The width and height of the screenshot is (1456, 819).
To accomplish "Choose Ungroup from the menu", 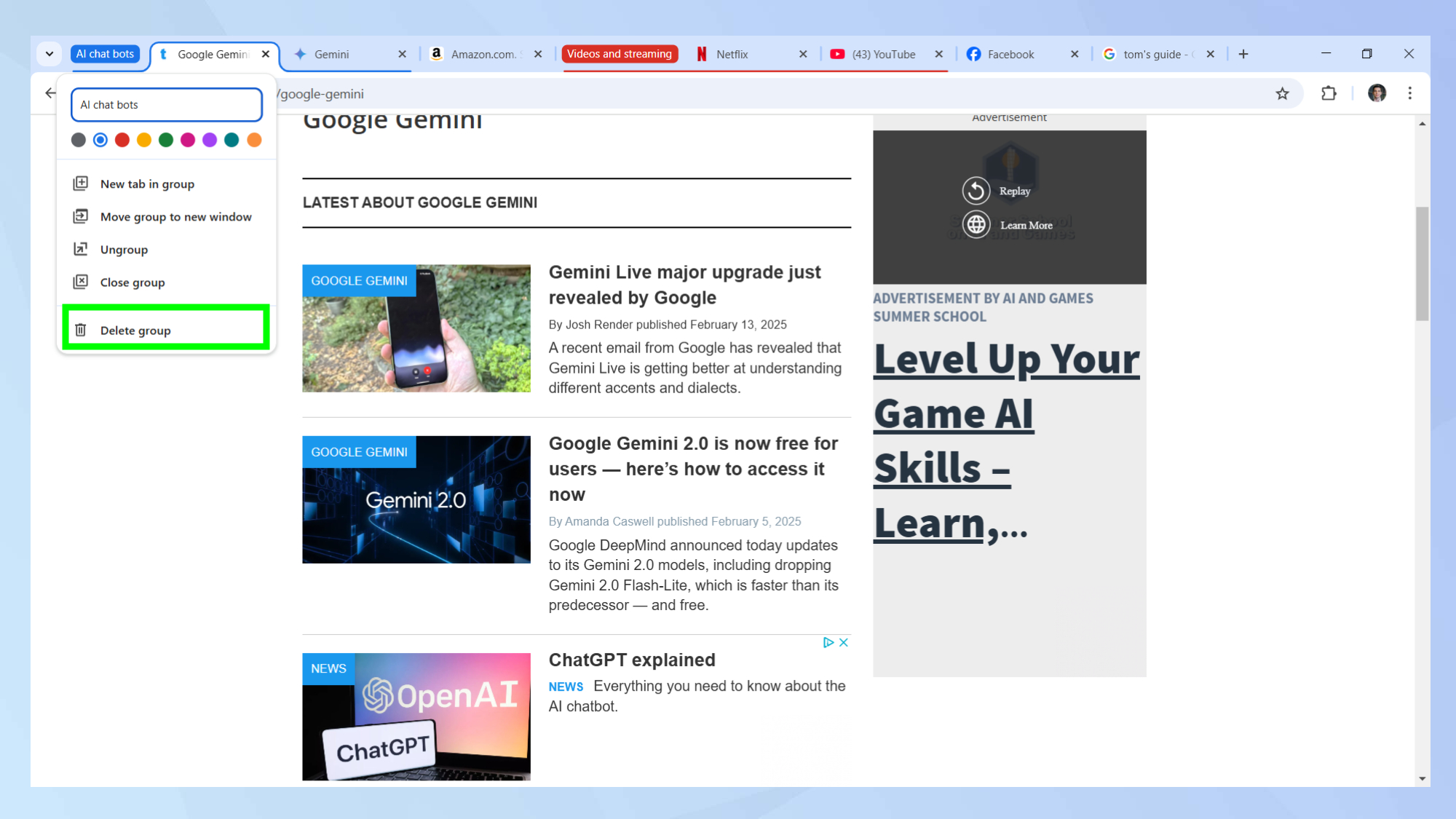I will [x=124, y=250].
